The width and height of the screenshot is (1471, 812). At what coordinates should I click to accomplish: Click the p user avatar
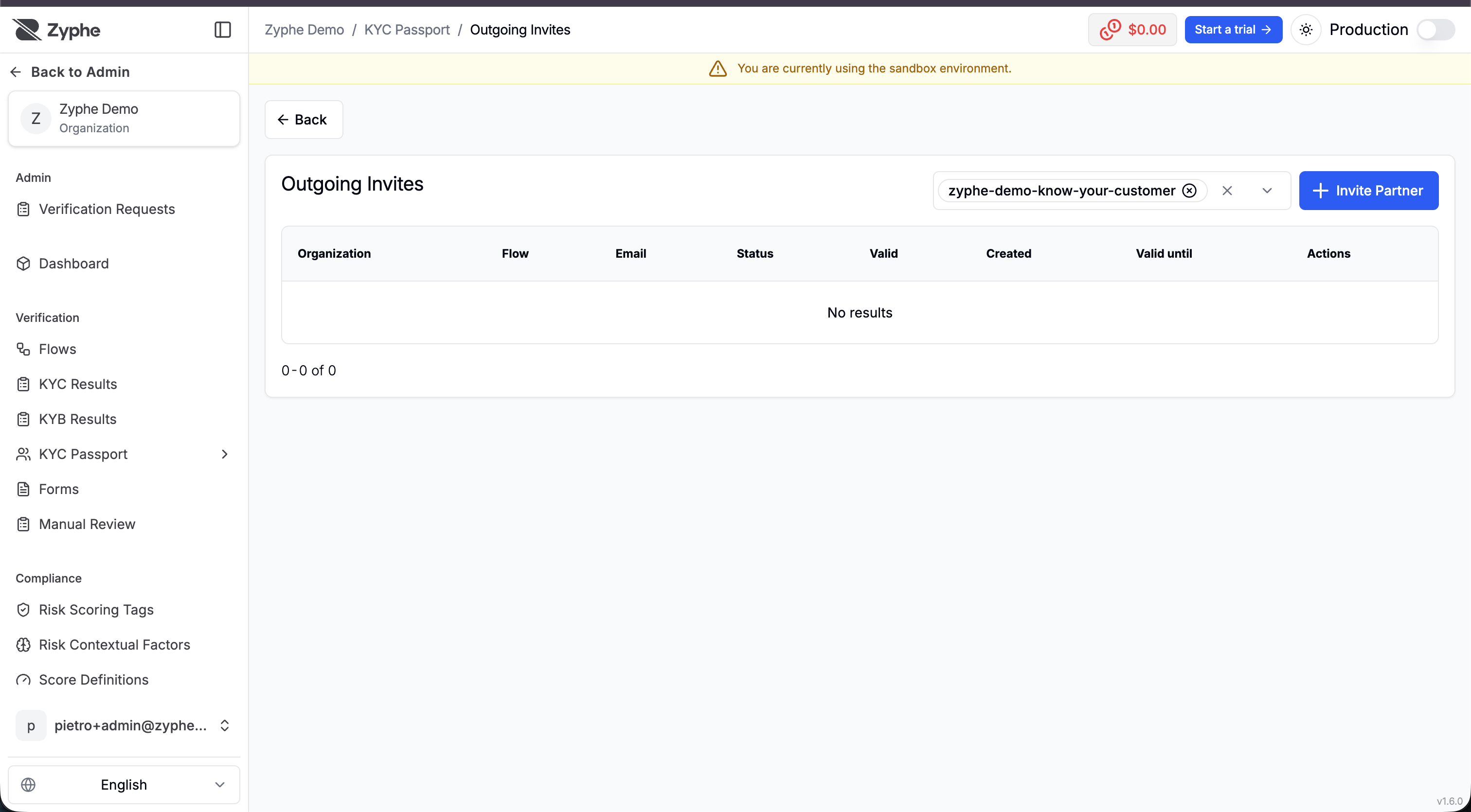31,726
